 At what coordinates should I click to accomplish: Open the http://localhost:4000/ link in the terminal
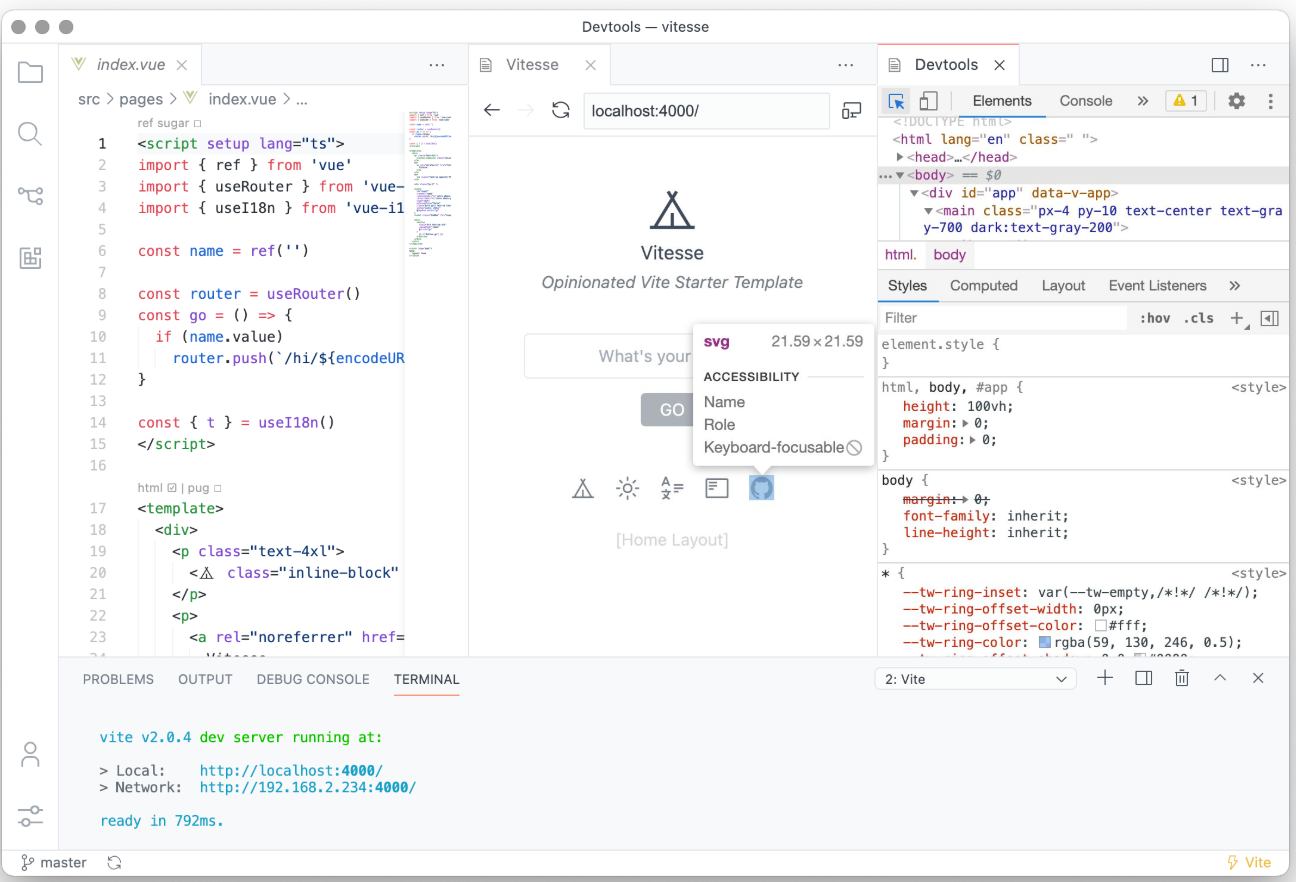[x=291, y=771]
